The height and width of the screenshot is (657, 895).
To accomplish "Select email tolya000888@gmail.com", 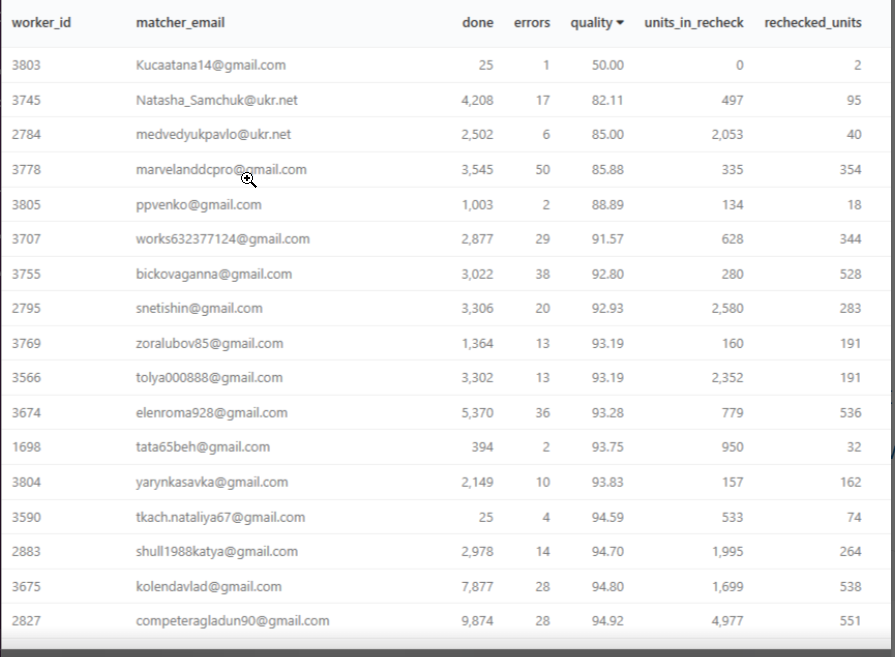I will click(209, 378).
